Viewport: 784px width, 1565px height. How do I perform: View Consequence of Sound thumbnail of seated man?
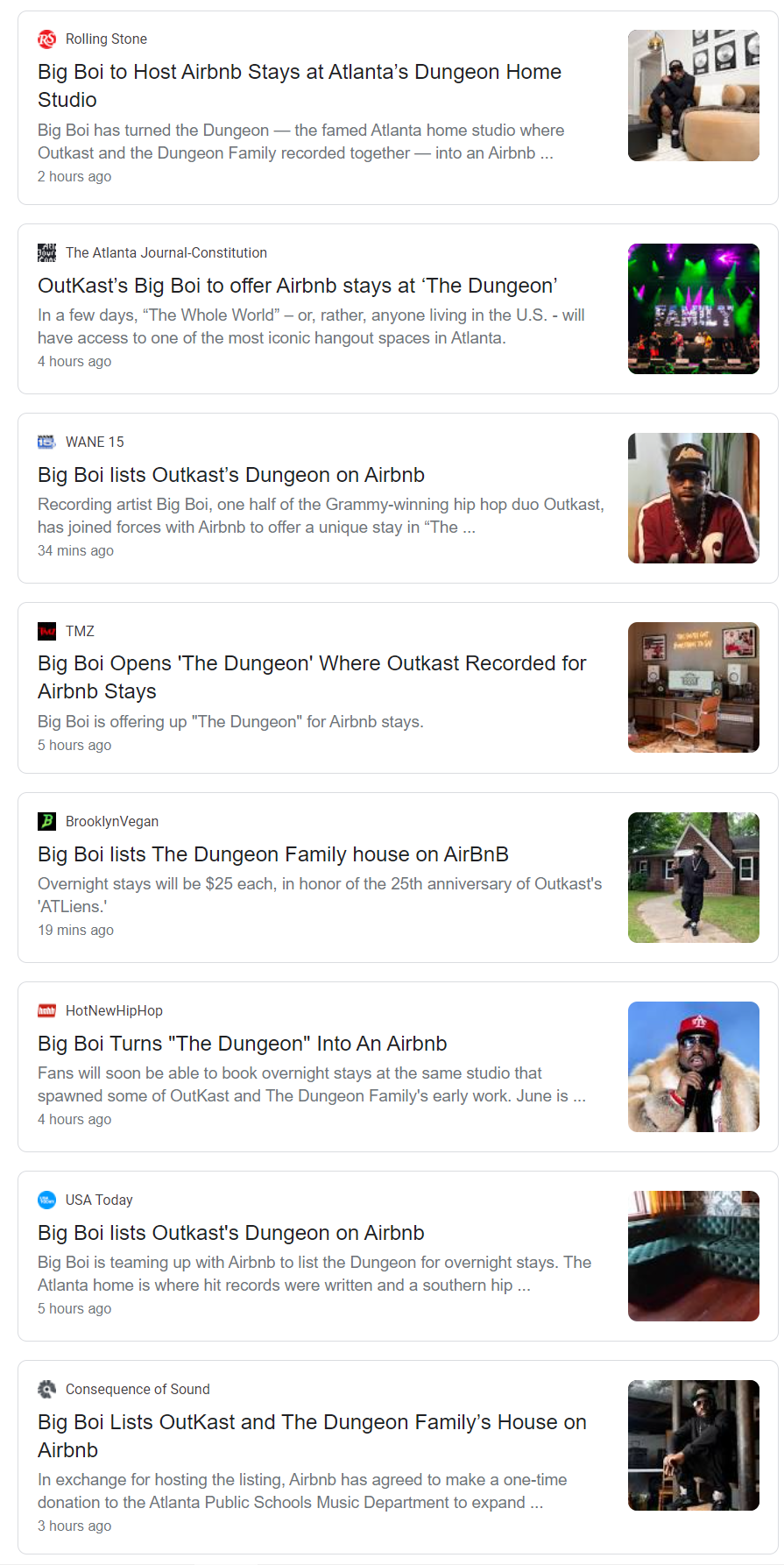pyautogui.click(x=694, y=1446)
